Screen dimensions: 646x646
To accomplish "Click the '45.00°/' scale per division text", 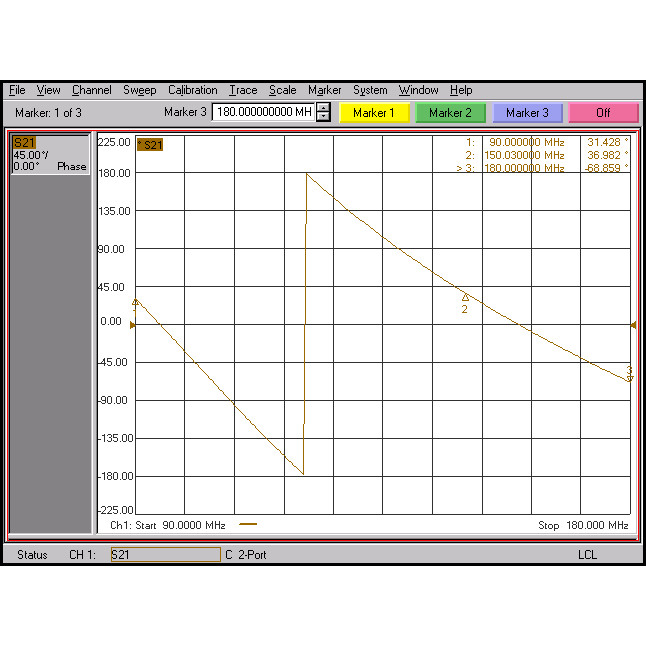I will pyautogui.click(x=31, y=155).
